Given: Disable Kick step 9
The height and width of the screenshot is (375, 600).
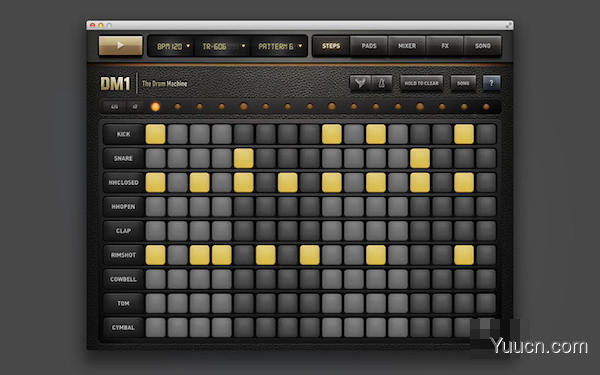Looking at the screenshot, I should click(x=332, y=134).
